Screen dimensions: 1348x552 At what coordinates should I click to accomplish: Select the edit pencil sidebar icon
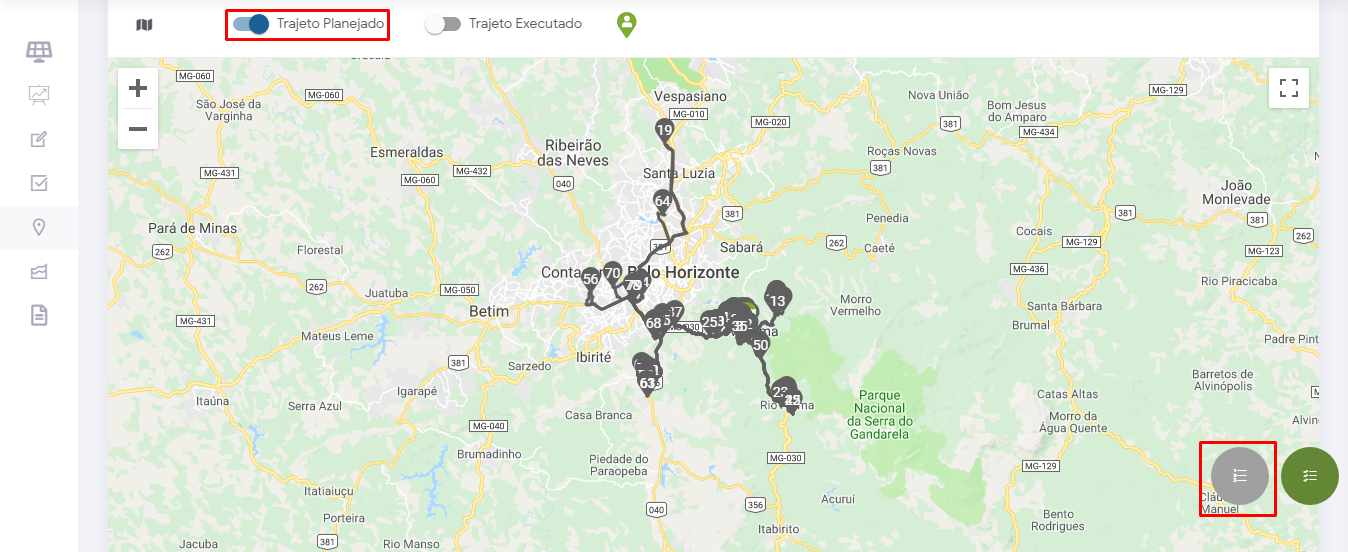(x=39, y=139)
